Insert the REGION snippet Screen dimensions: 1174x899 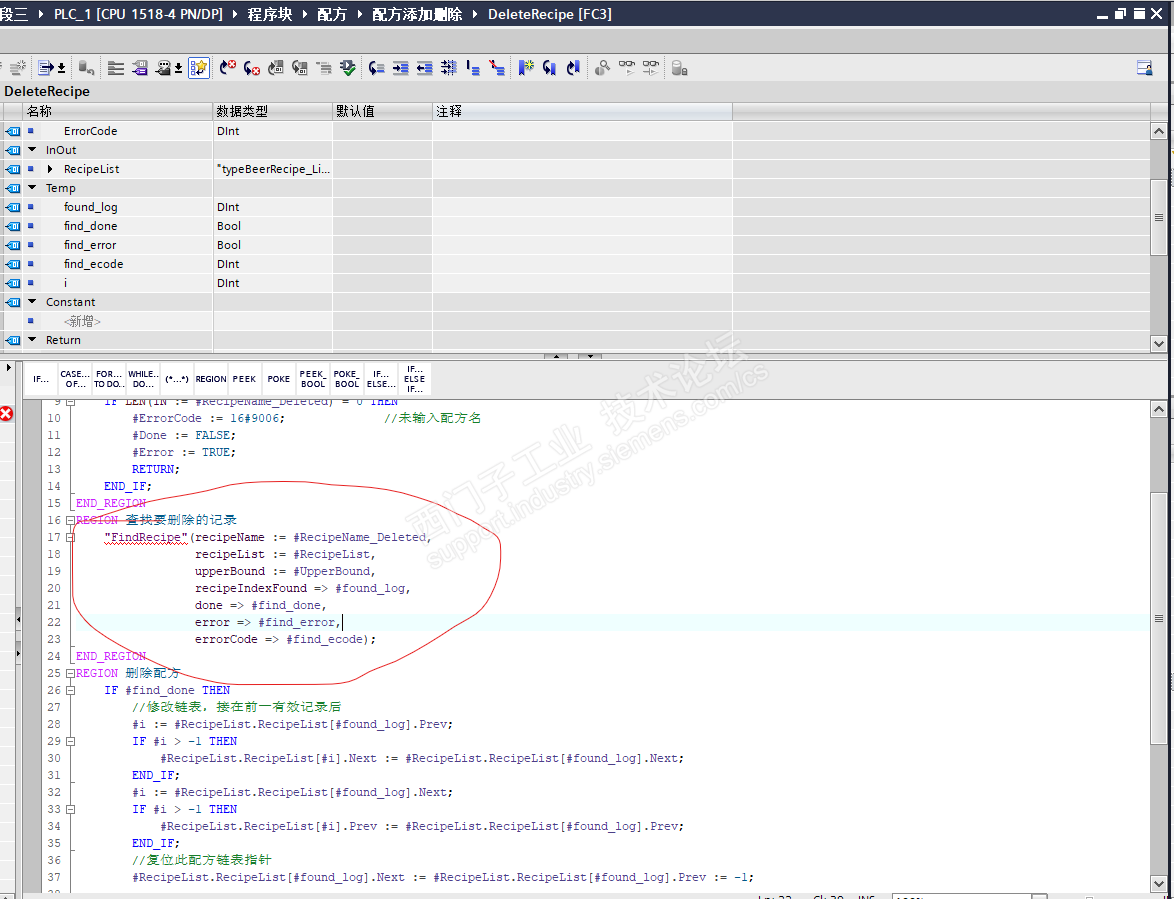[211, 379]
